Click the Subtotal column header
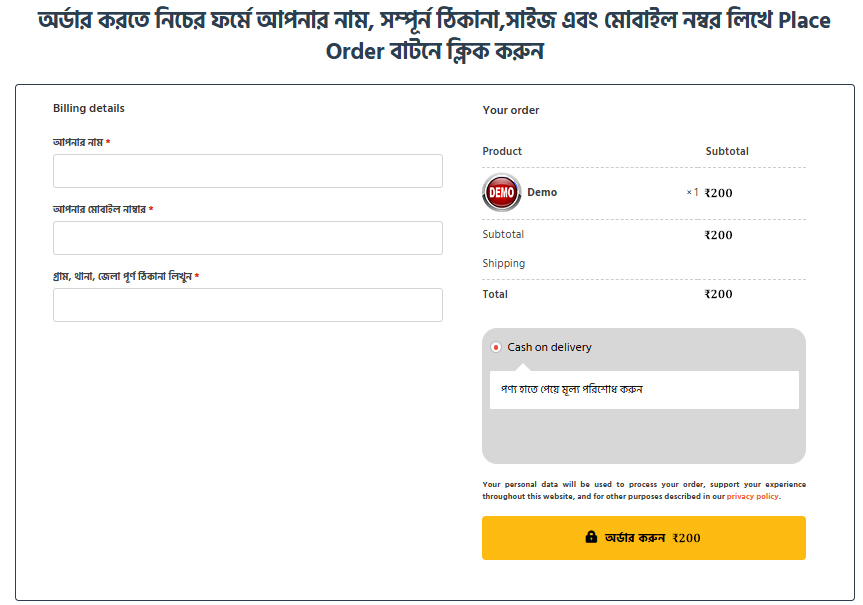Screen dimensions: 863x605 [x=727, y=151]
